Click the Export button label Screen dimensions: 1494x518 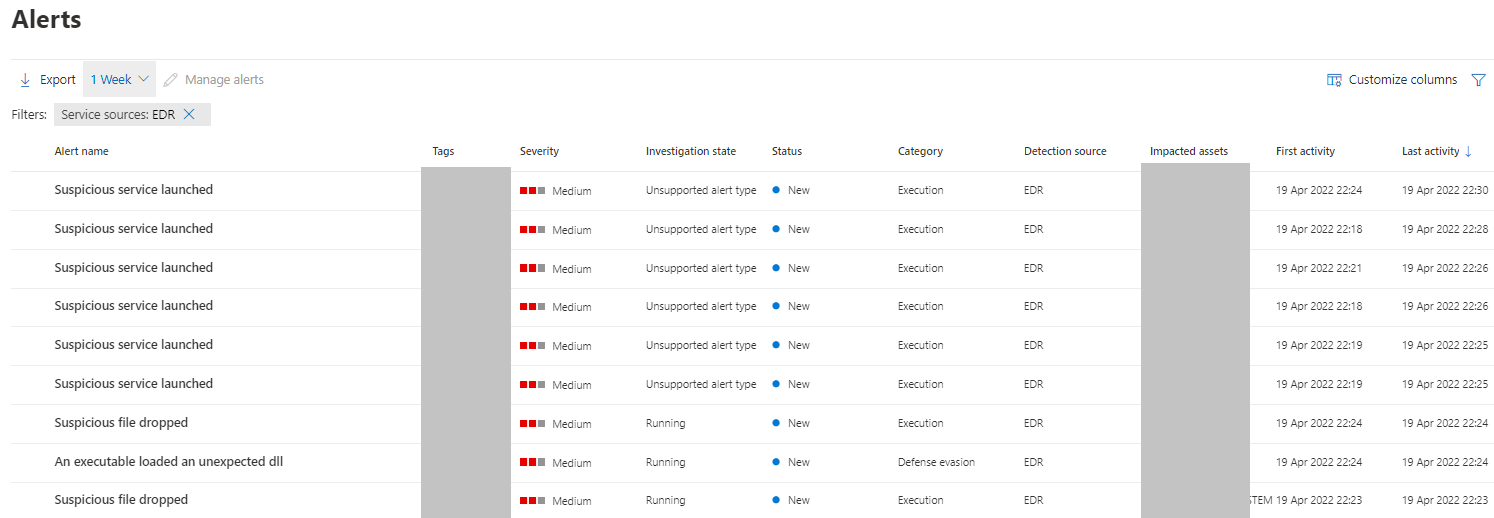click(58, 80)
